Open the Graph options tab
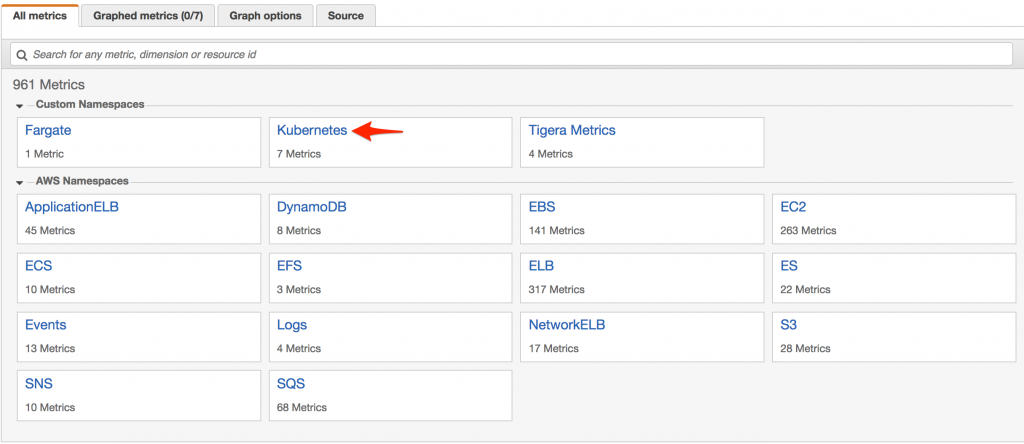The image size is (1024, 444). point(265,16)
